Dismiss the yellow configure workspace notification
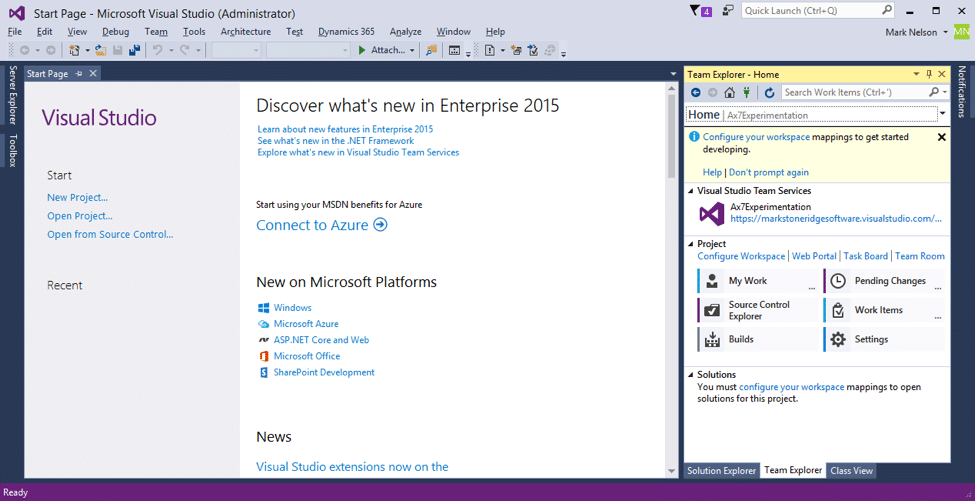 click(941, 137)
